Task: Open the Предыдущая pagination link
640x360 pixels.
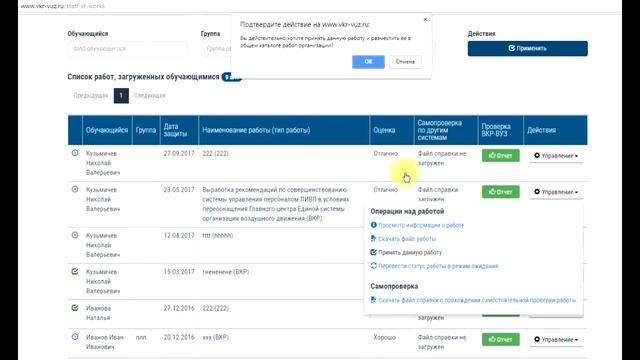Action: (91, 96)
